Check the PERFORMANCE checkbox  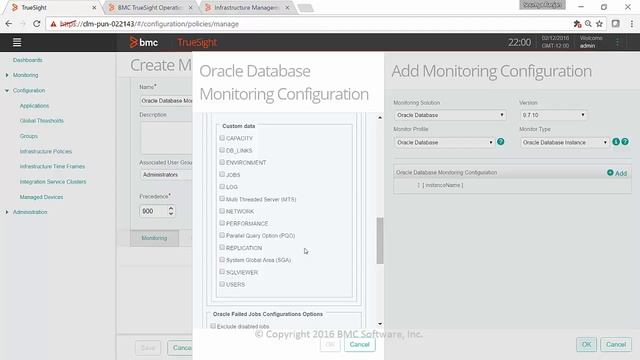click(222, 223)
